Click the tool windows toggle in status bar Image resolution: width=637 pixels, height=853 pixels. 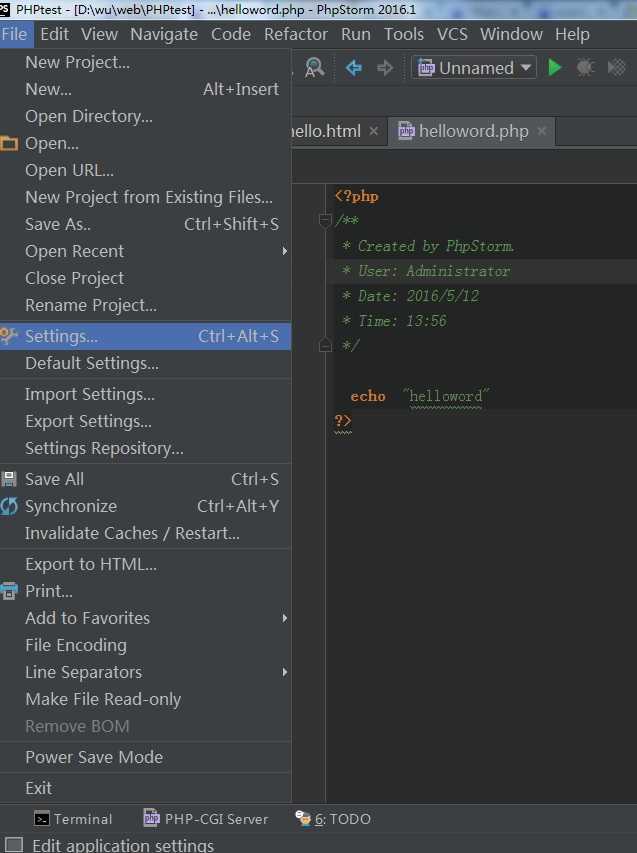[14, 844]
